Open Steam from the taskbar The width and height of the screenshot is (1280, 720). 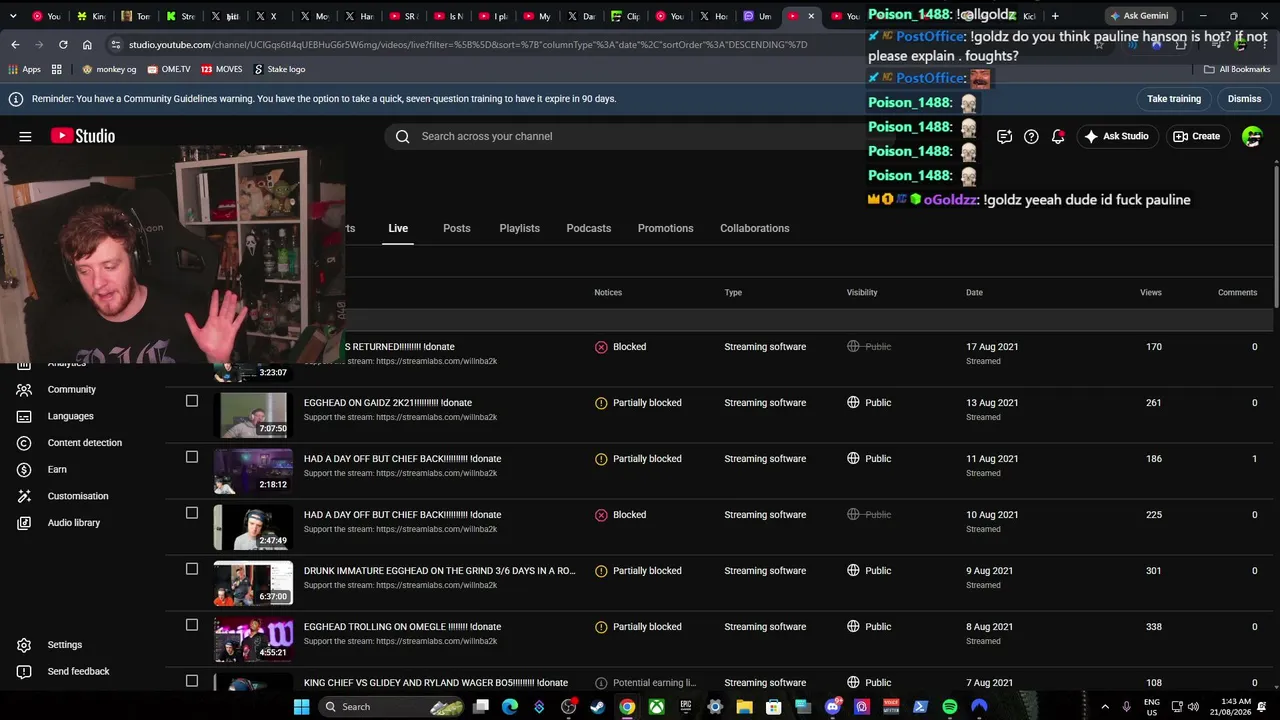click(x=598, y=707)
